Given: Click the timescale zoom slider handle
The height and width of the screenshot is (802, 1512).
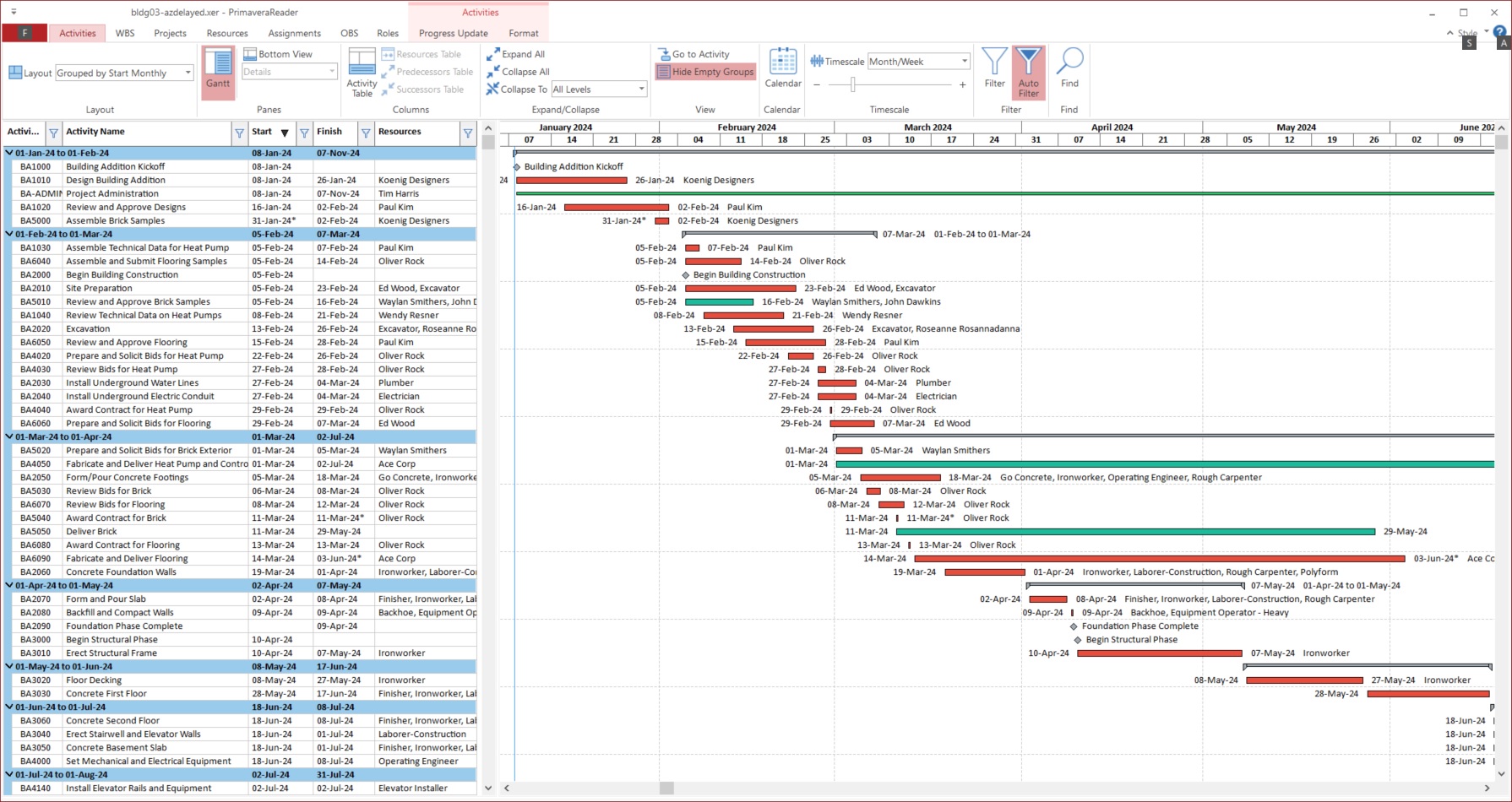Looking at the screenshot, I should [853, 84].
